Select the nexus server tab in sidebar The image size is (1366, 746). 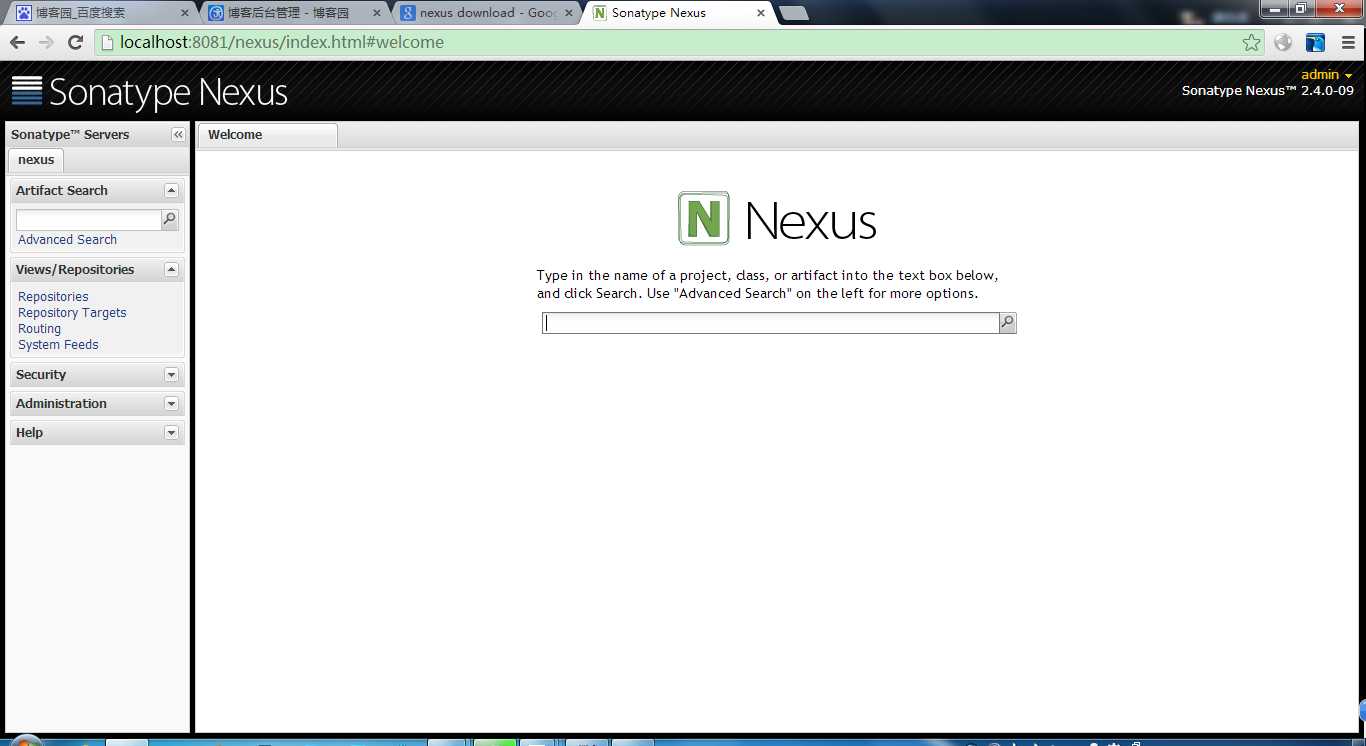coord(36,160)
